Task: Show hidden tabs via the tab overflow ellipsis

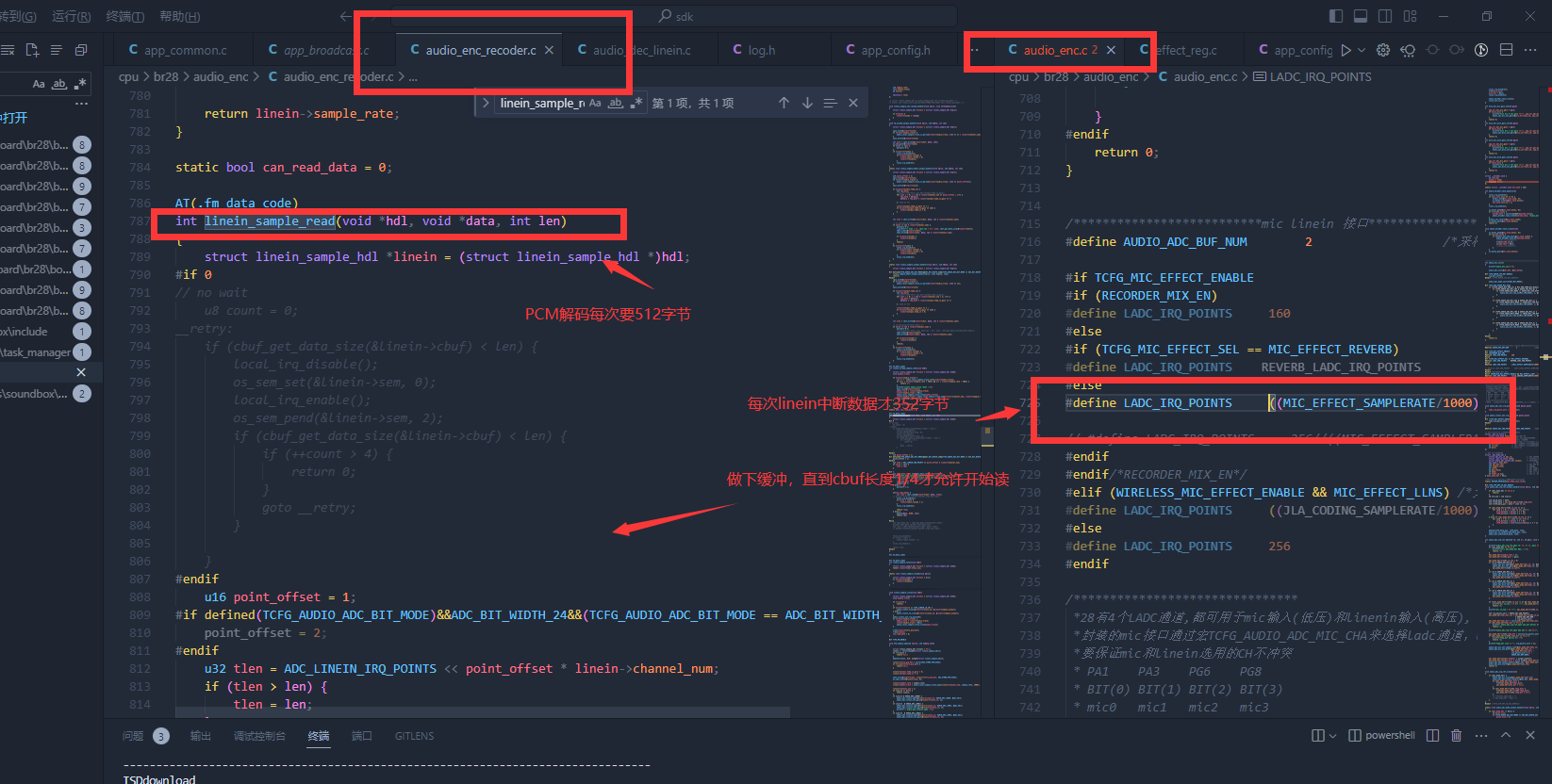Action: (x=975, y=50)
